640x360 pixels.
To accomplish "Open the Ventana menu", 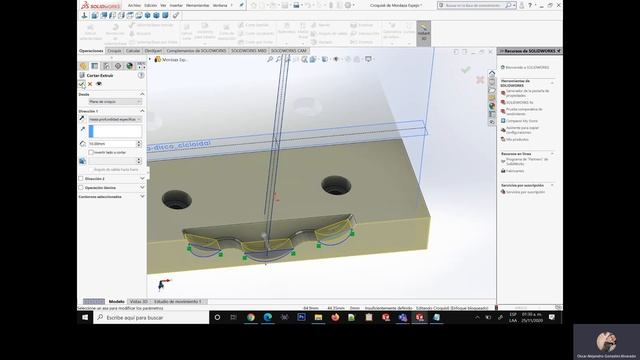I will 220,6.
